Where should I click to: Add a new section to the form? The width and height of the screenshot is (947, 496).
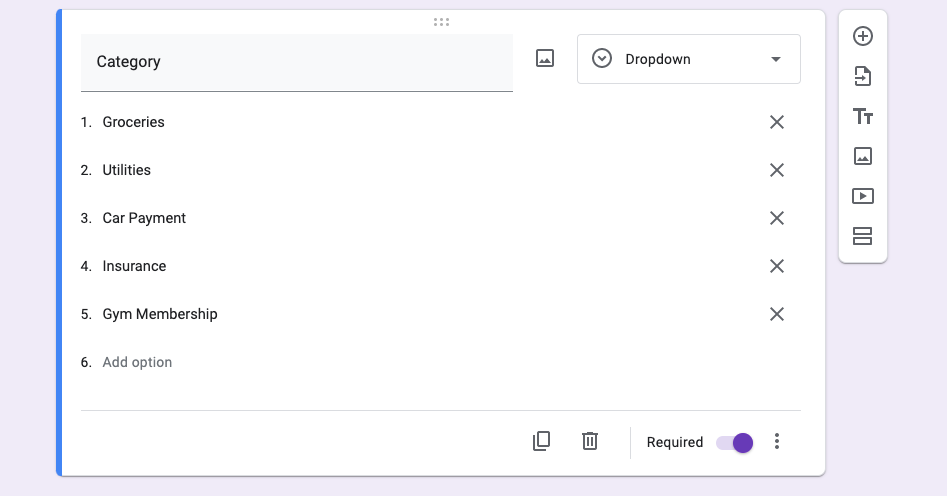point(863,236)
